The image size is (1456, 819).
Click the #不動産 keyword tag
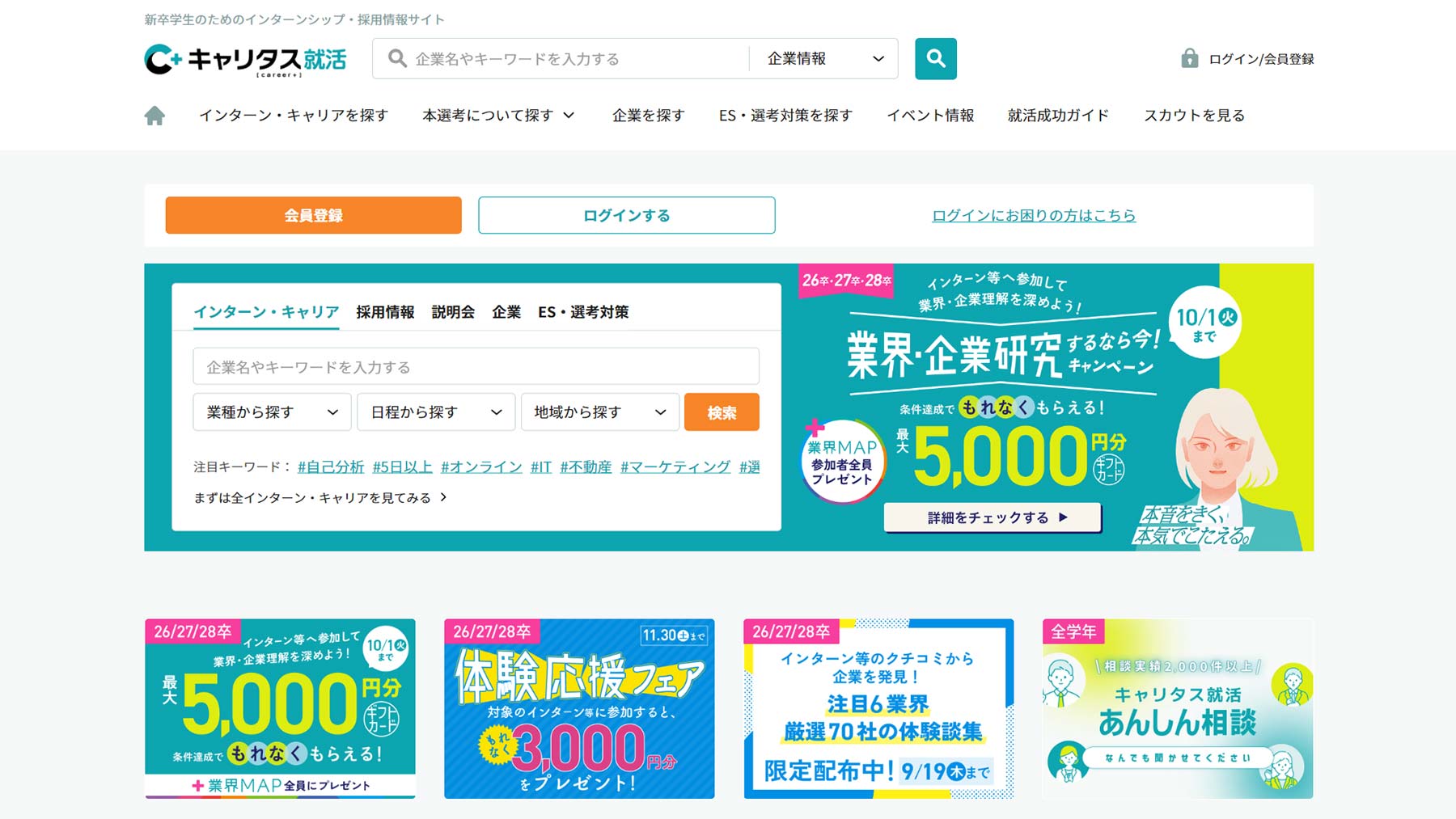586,466
